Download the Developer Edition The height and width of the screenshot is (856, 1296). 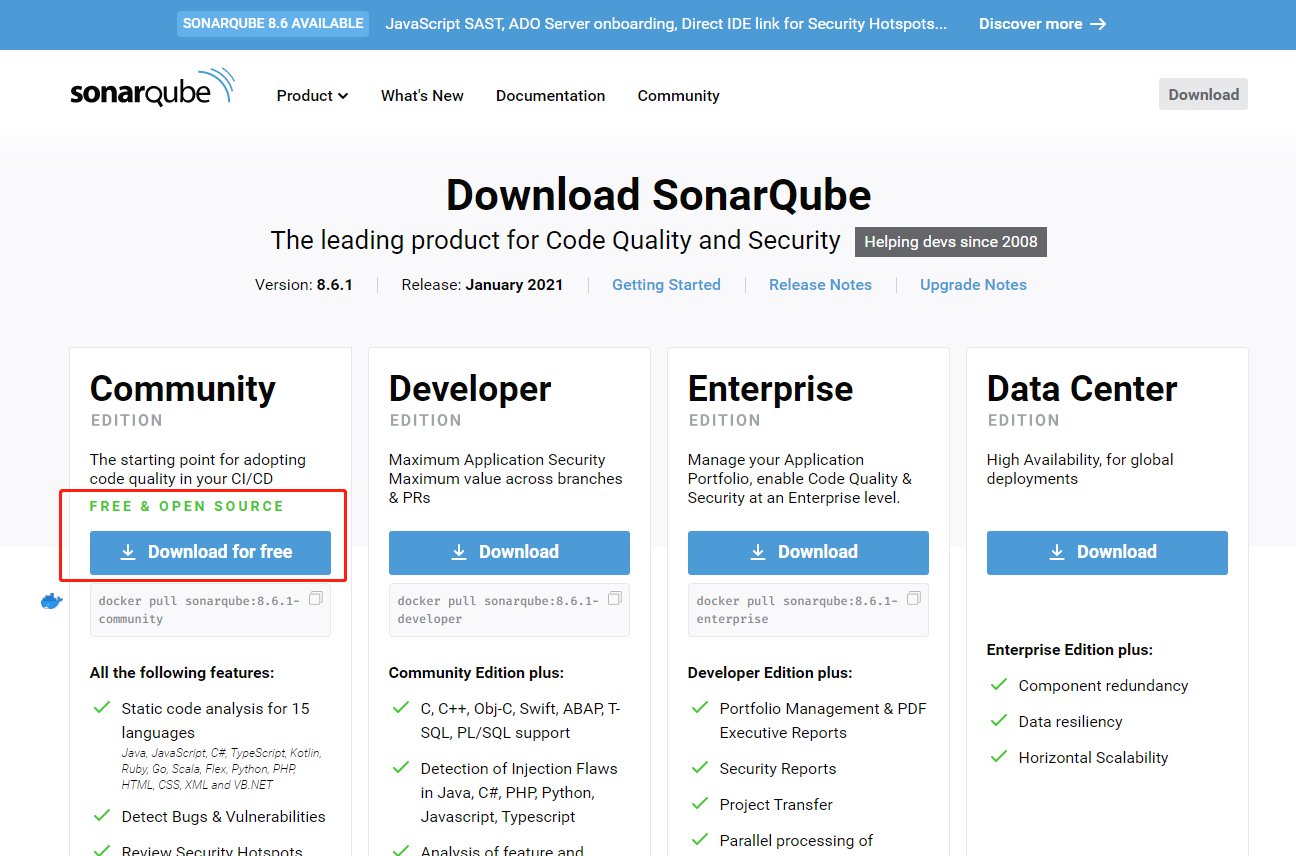509,551
